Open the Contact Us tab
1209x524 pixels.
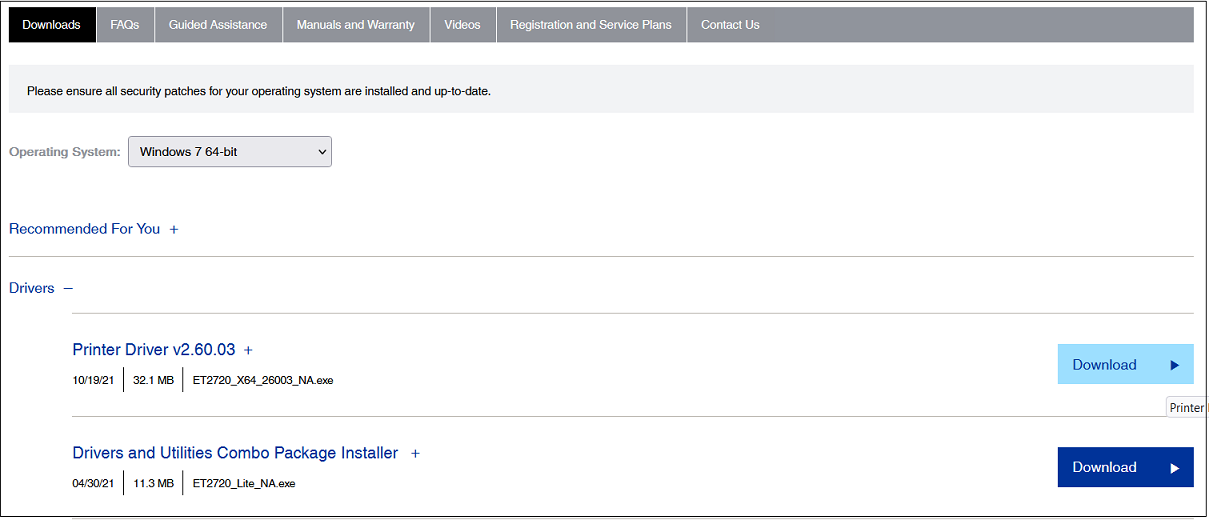click(730, 25)
